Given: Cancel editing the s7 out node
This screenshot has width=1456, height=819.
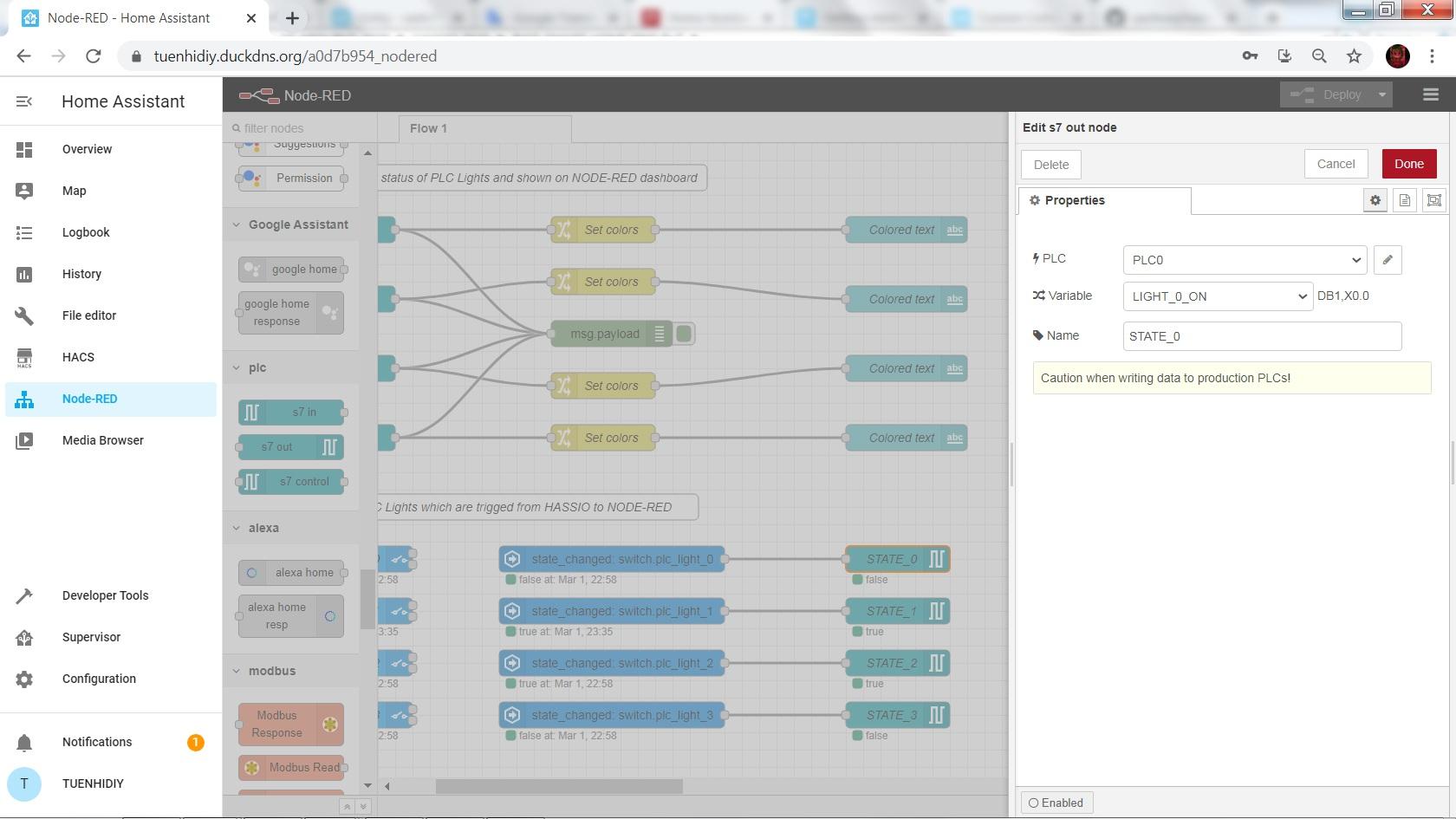Looking at the screenshot, I should point(1336,163).
